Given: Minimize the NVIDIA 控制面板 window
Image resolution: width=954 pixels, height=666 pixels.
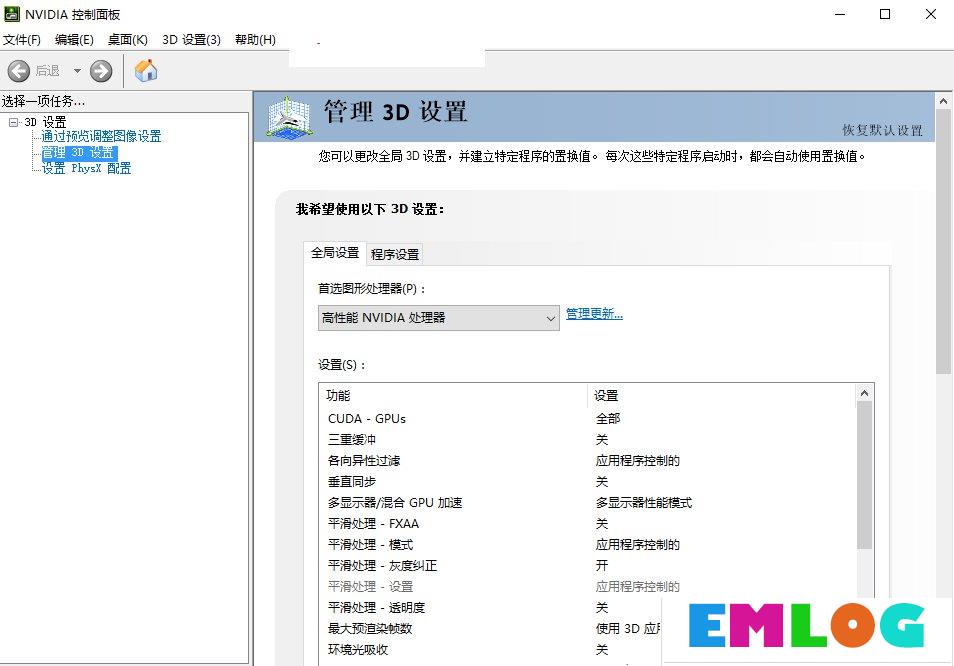Looking at the screenshot, I should 840,14.
